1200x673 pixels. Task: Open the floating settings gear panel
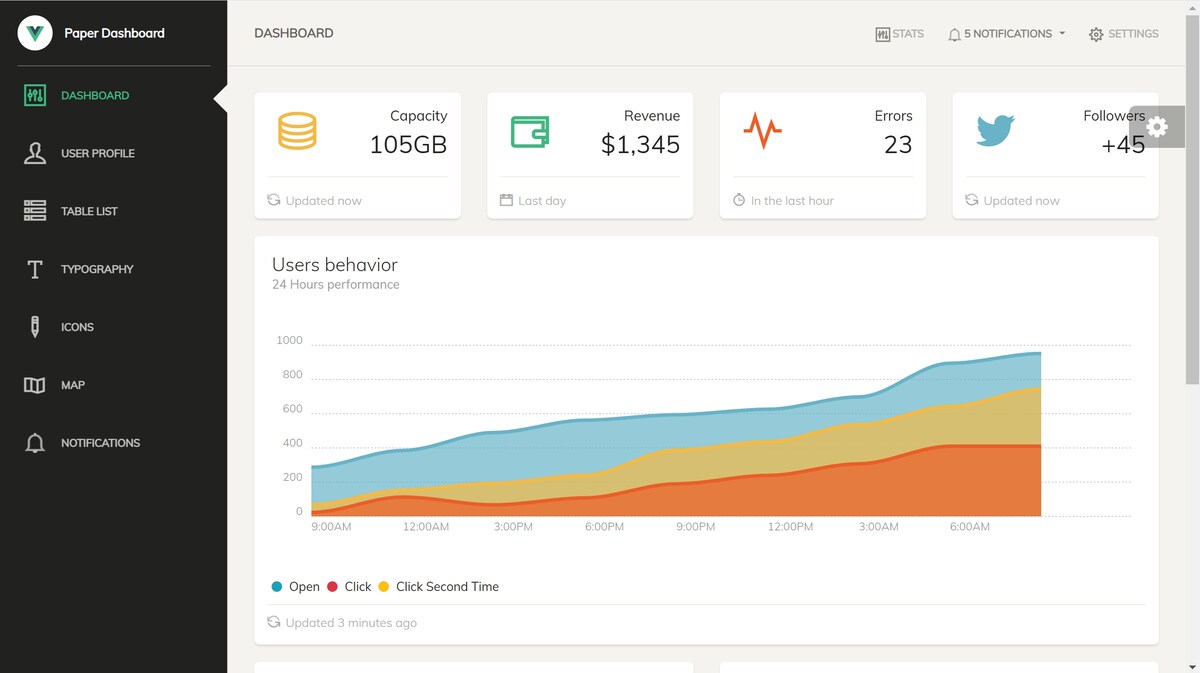[1157, 127]
